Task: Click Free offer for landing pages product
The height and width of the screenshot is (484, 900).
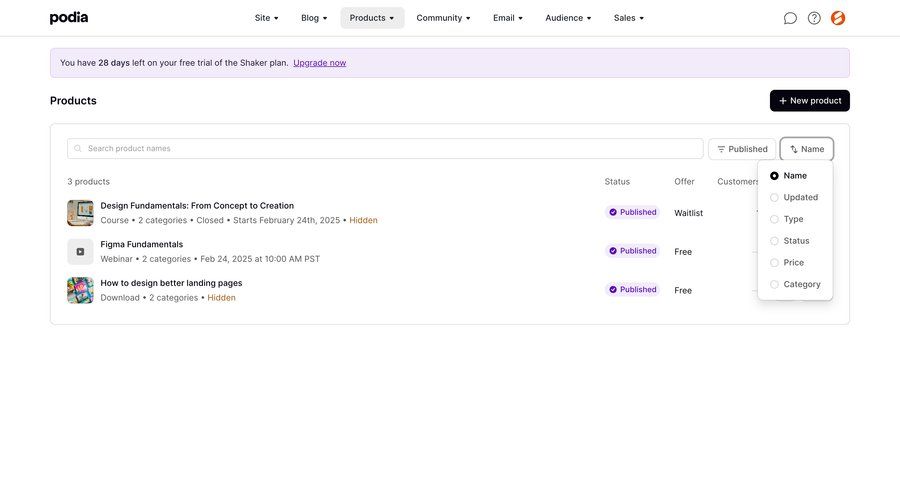Action: click(682, 291)
